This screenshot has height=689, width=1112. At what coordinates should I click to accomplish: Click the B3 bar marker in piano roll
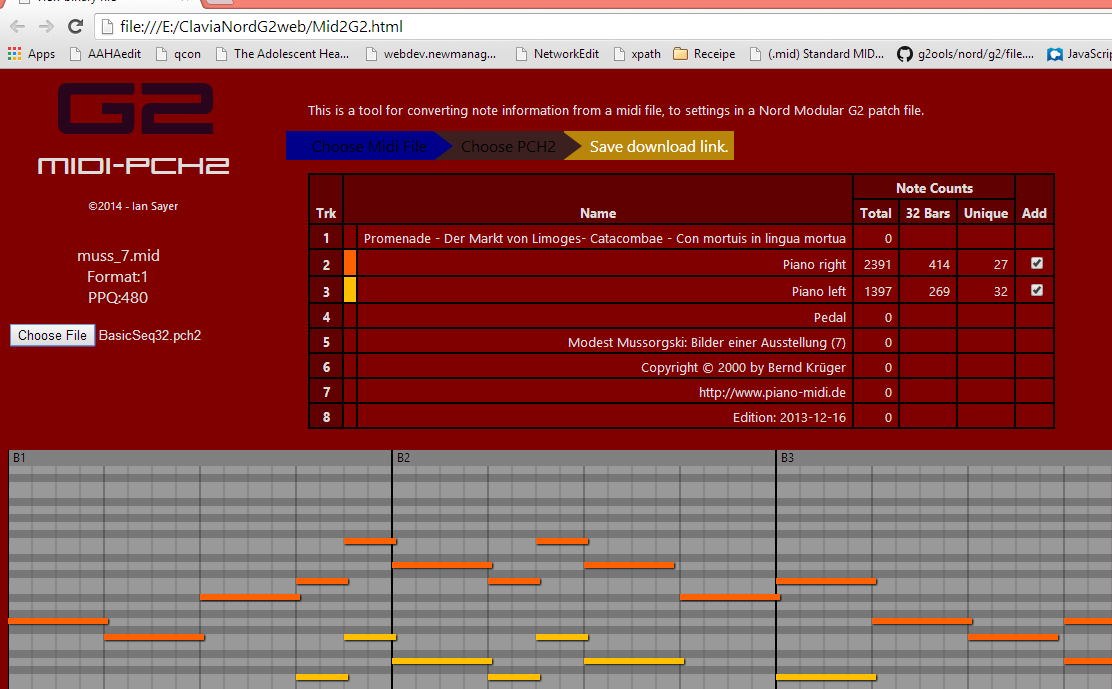(x=788, y=458)
